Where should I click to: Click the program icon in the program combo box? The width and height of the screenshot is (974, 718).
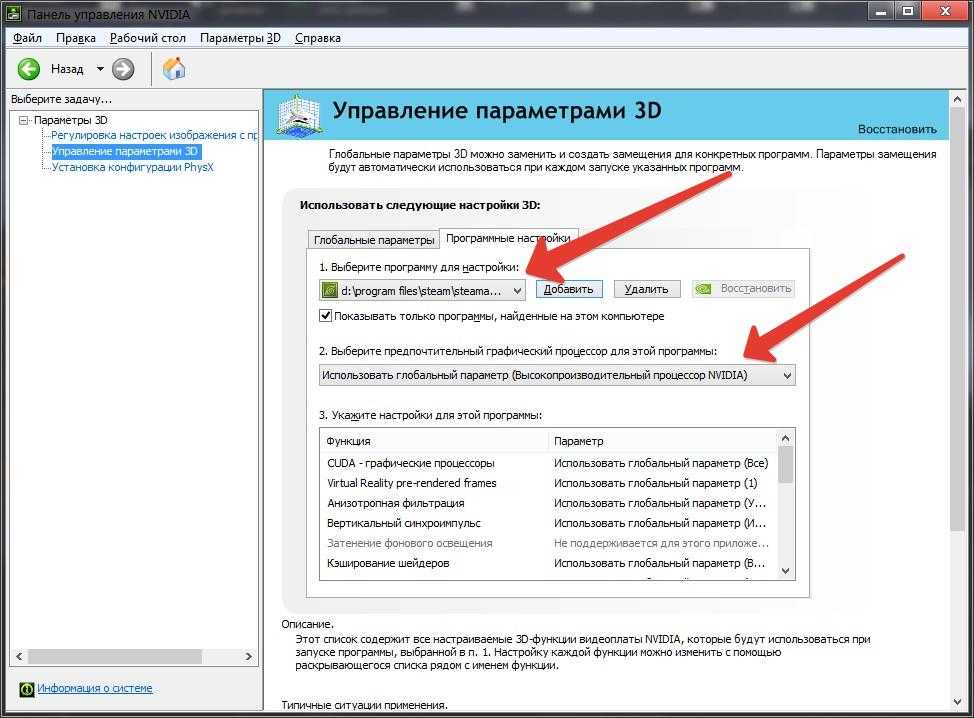click(x=329, y=290)
